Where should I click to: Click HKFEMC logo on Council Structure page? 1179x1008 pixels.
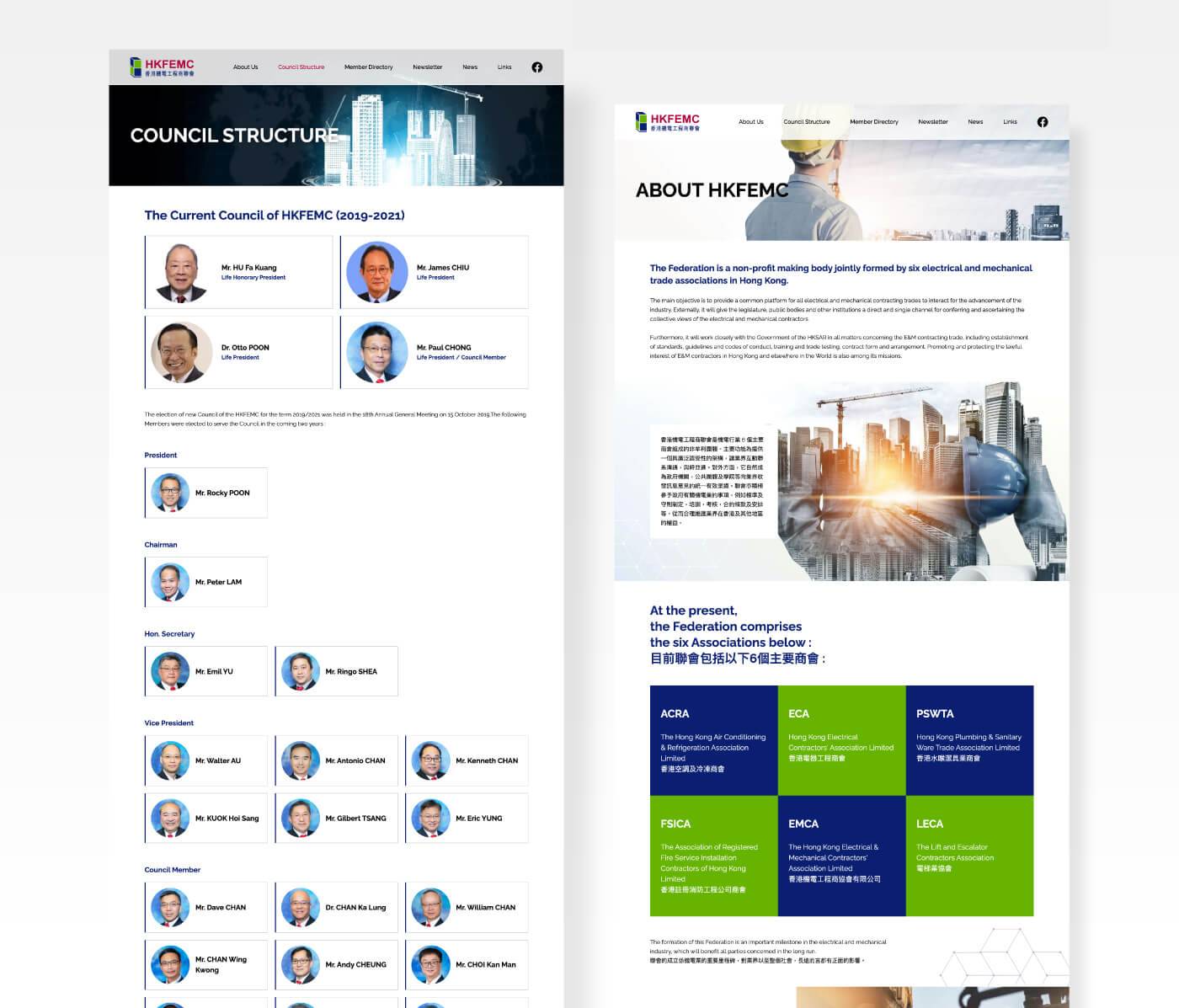(163, 67)
